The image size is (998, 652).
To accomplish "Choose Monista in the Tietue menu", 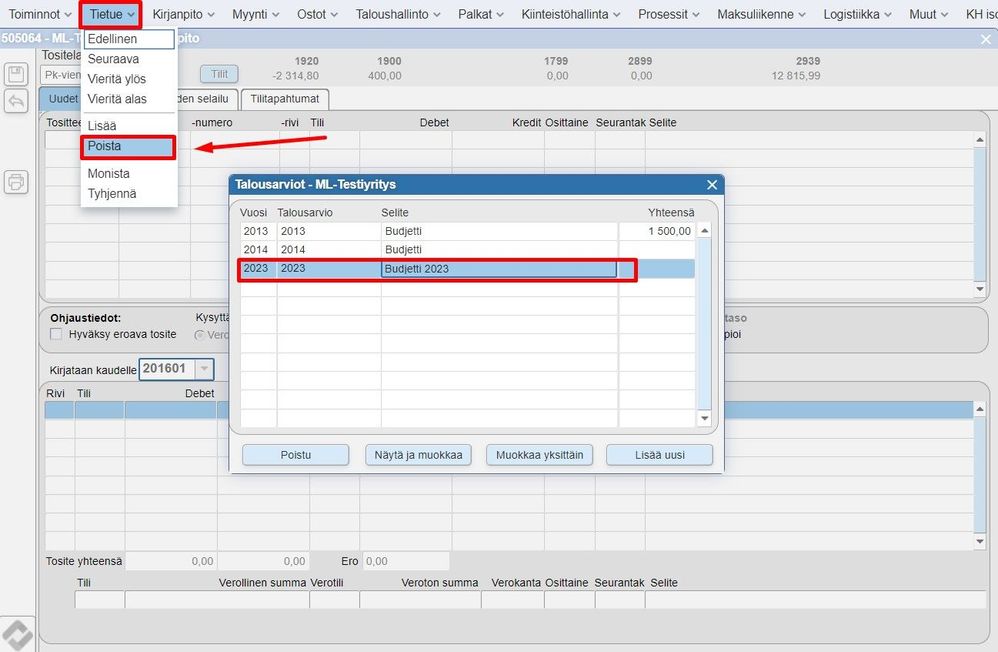I will tap(129, 173).
